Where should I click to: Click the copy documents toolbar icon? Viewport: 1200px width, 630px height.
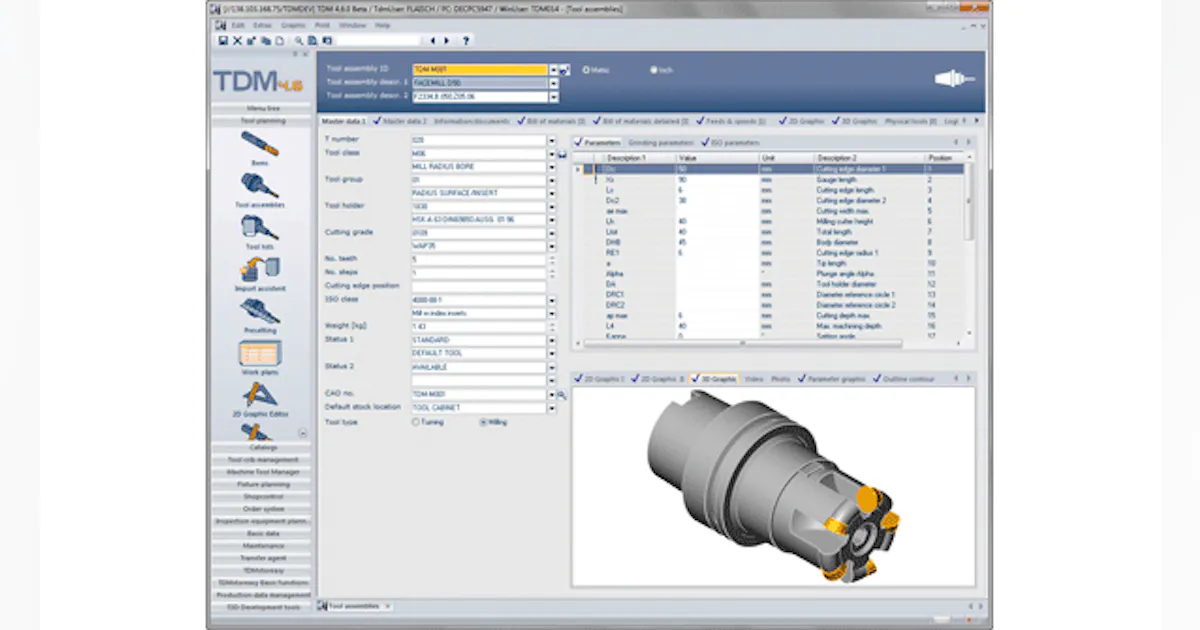coord(266,41)
